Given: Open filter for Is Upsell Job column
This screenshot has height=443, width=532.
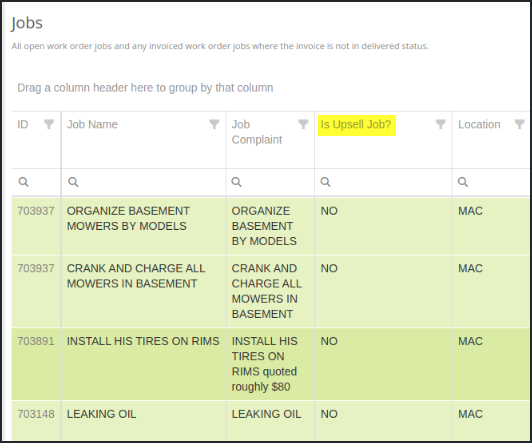Looking at the screenshot, I should [440, 124].
